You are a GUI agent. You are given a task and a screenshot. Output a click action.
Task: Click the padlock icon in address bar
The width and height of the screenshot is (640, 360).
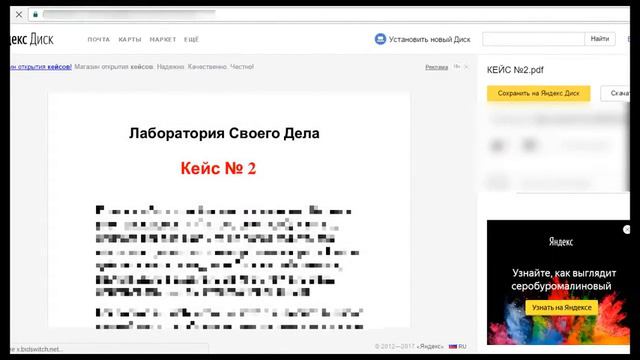tap(36, 15)
